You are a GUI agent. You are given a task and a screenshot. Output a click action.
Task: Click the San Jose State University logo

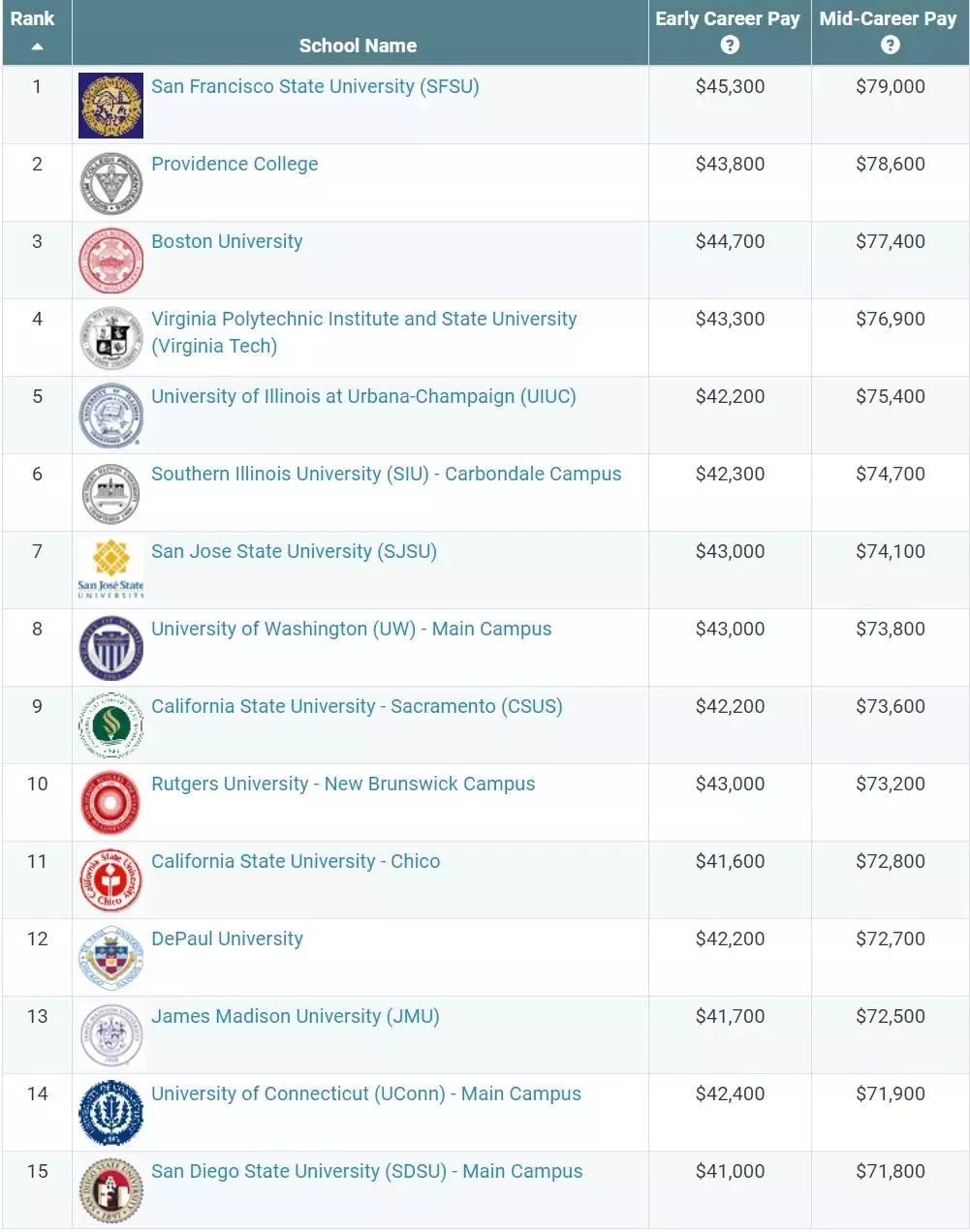(110, 570)
